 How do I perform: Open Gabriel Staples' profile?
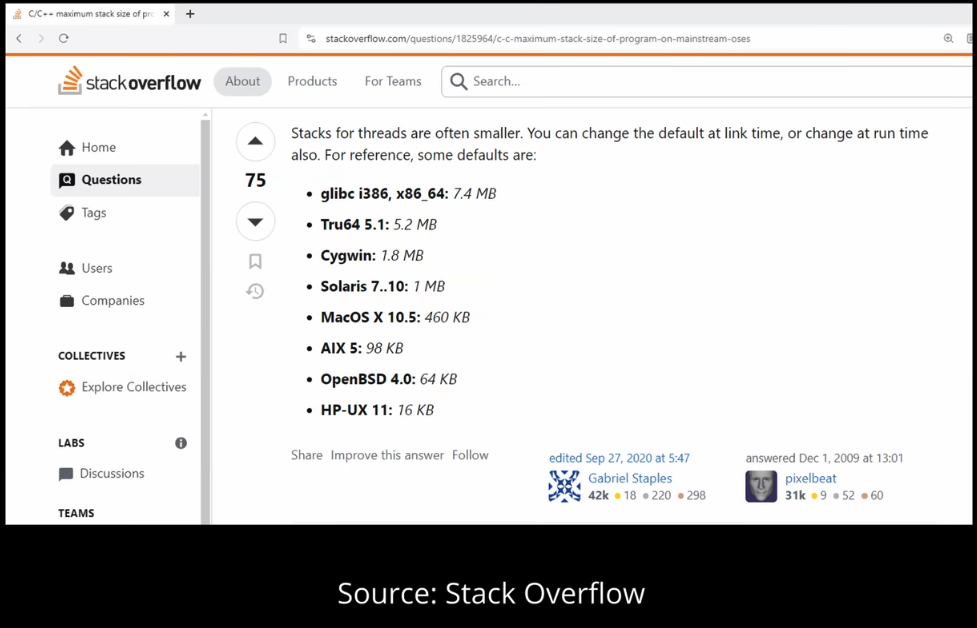[629, 478]
